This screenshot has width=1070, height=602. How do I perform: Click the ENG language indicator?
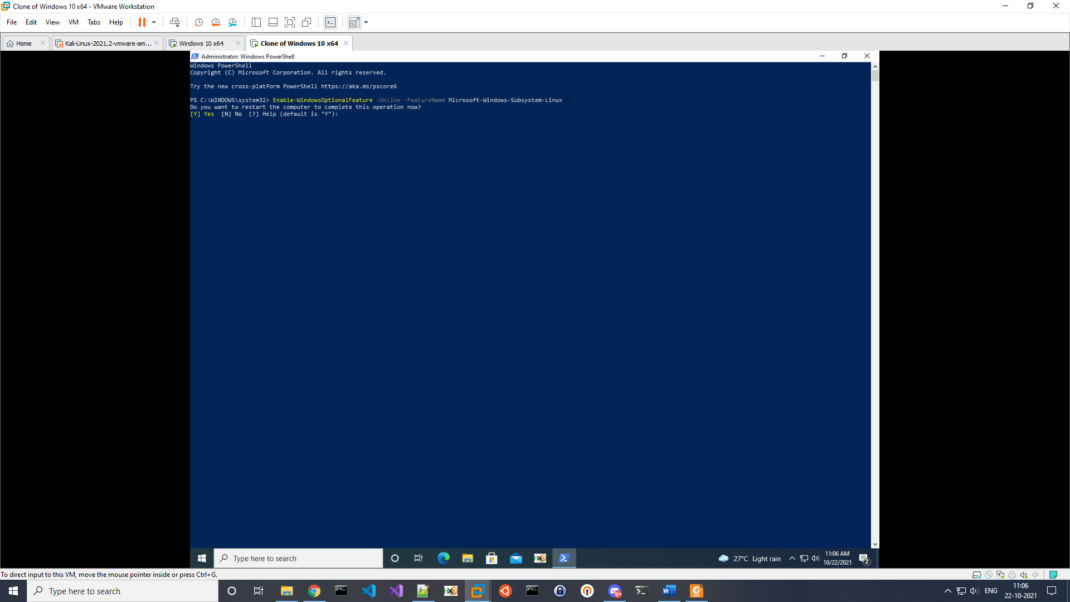click(991, 591)
